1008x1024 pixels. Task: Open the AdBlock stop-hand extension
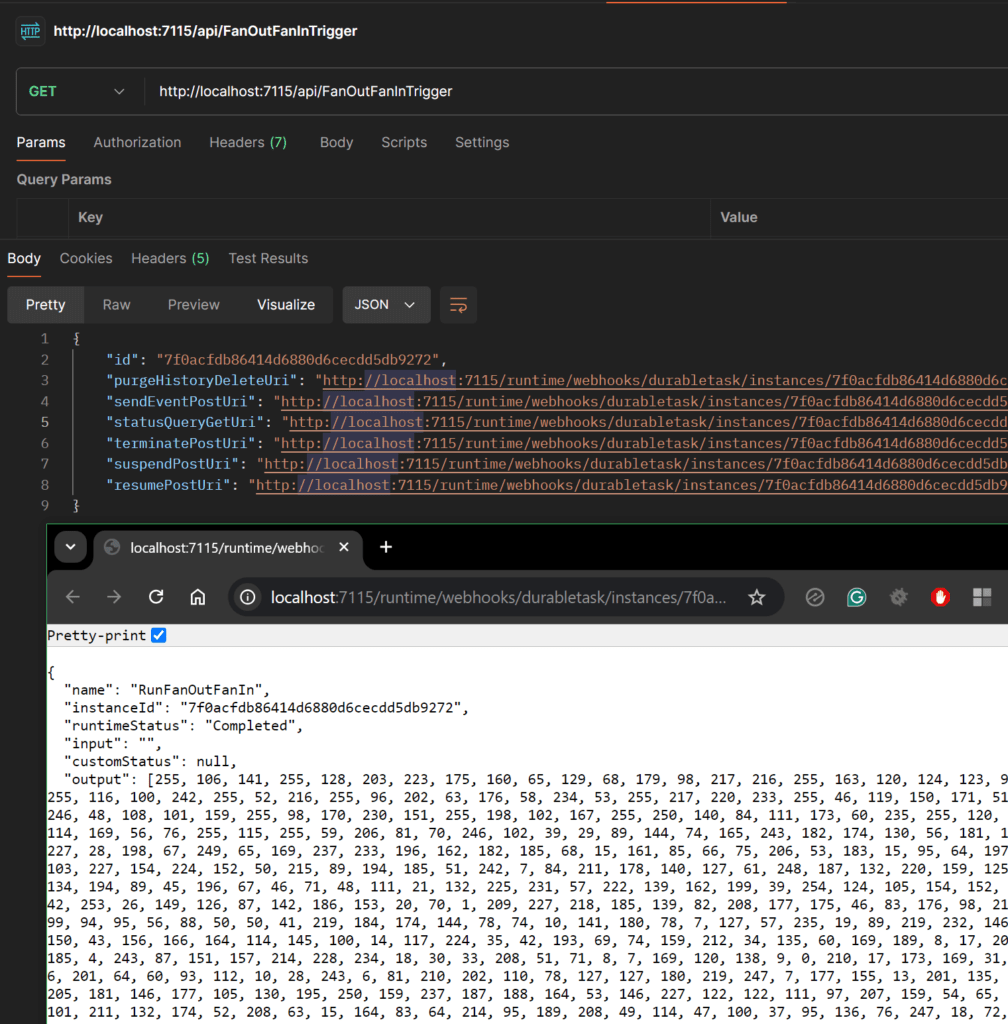(940, 597)
